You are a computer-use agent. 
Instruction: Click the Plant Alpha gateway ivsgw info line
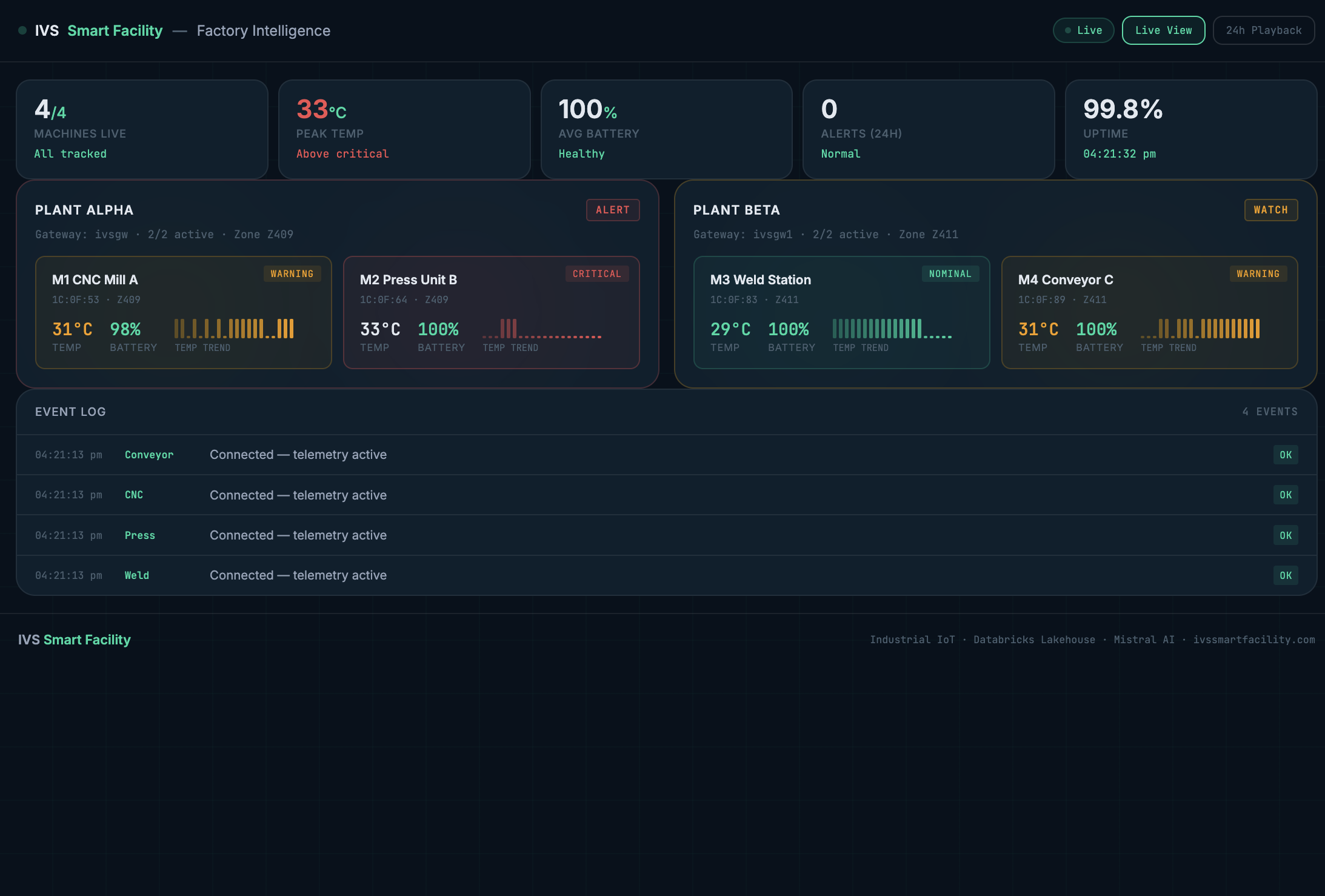click(x=164, y=235)
